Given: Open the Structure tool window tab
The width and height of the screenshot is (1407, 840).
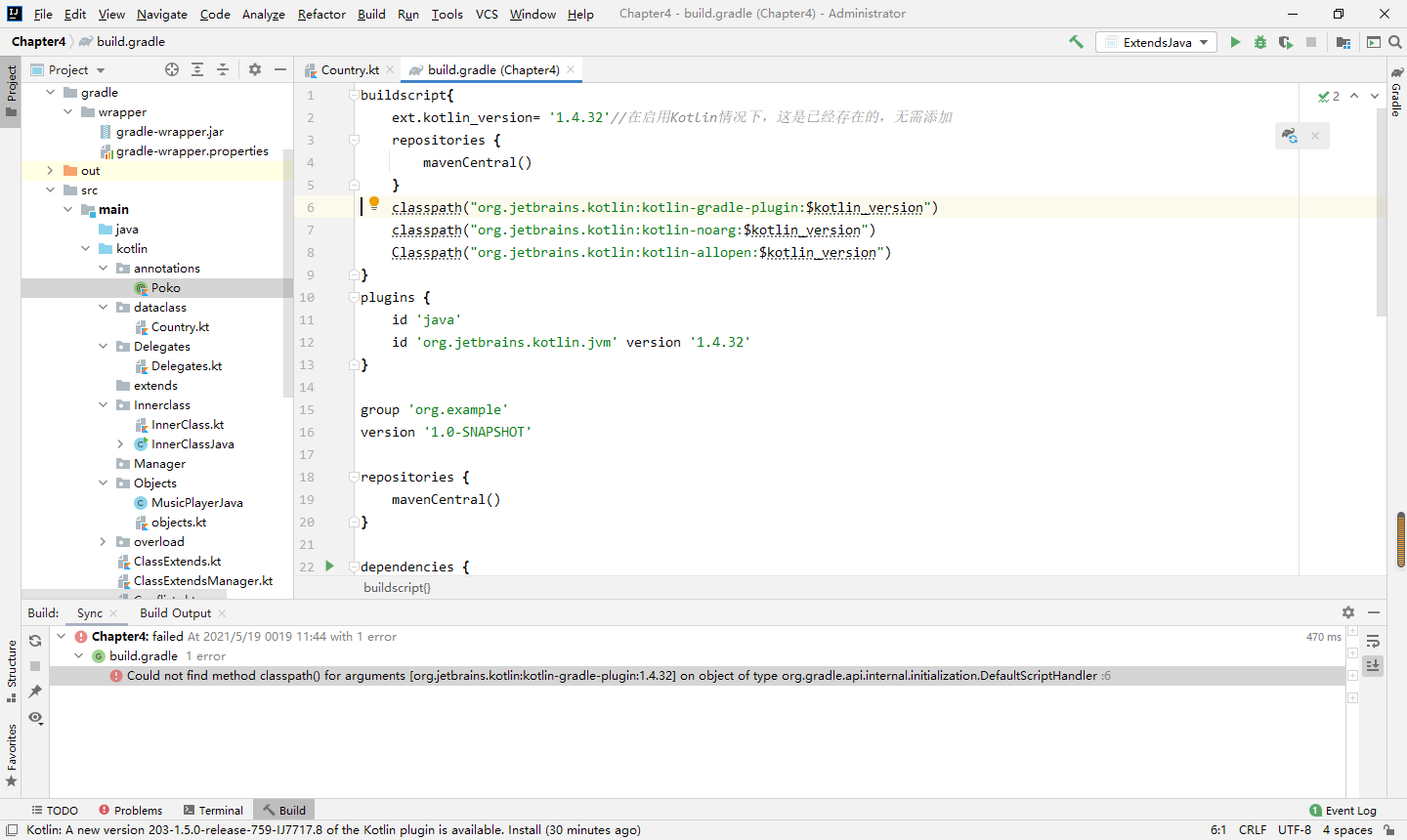Looking at the screenshot, I should (x=12, y=671).
